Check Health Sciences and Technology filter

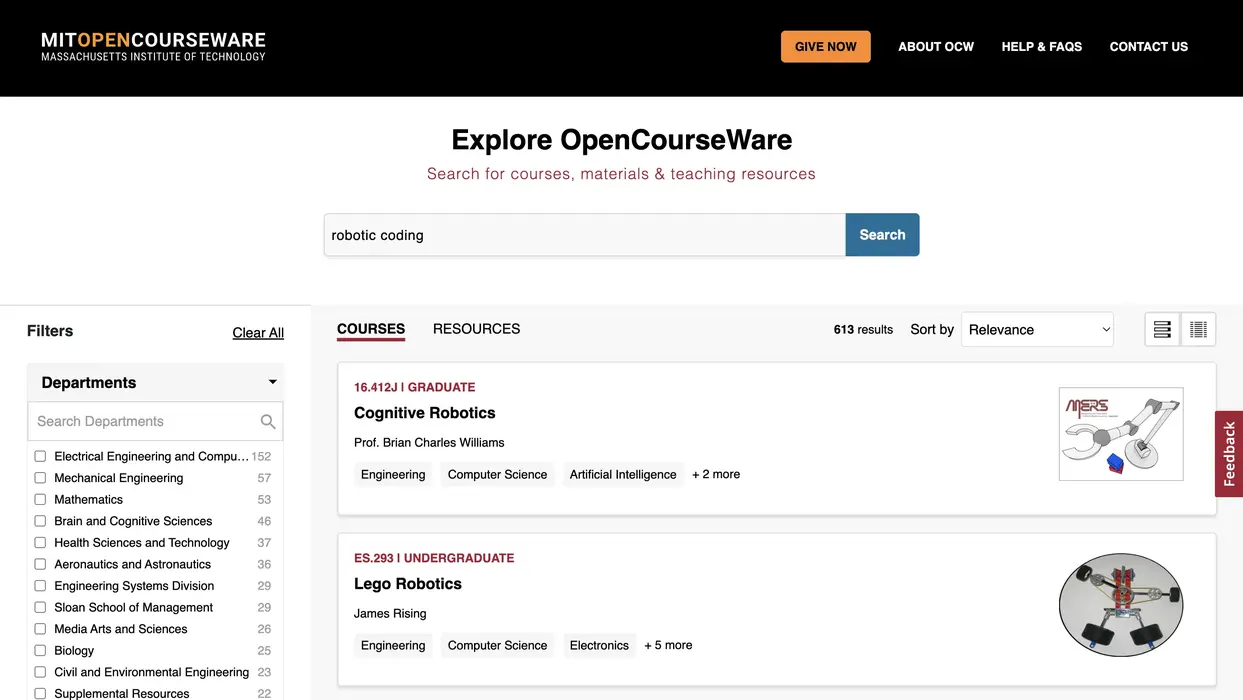40,543
